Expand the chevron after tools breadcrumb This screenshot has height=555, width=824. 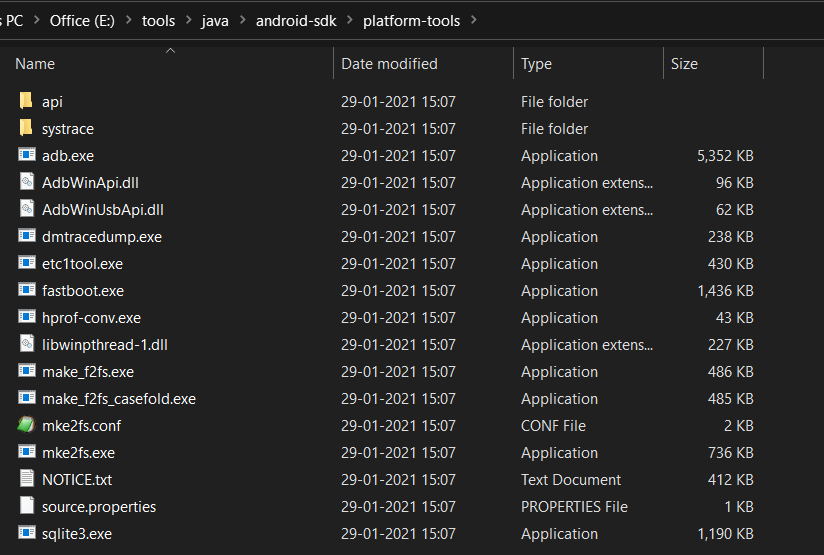click(x=189, y=20)
